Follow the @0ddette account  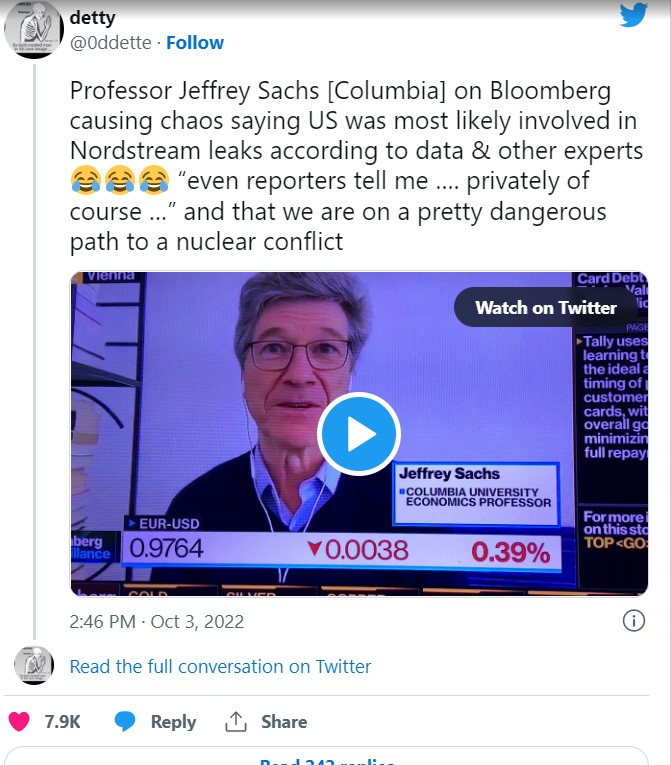tap(195, 42)
